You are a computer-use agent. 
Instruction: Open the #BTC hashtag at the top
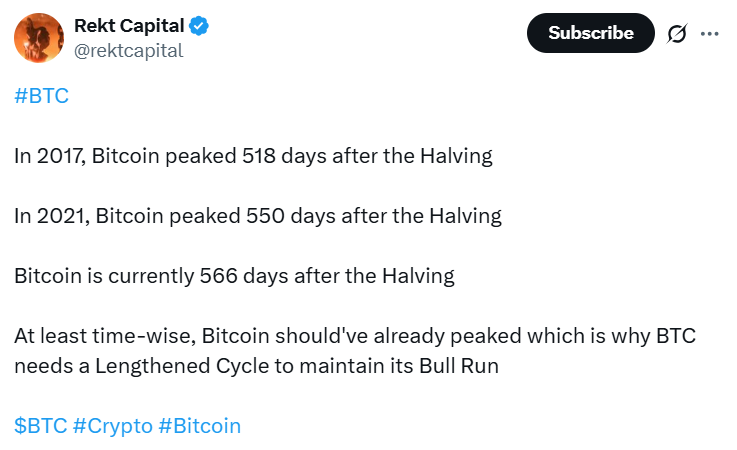(x=42, y=96)
